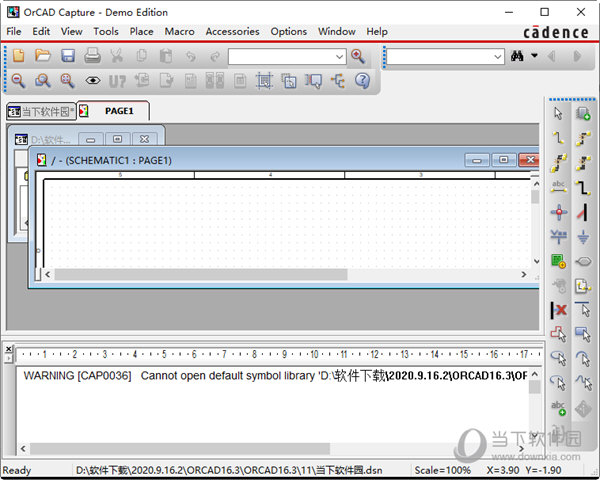Select the Place Bezier curve tool
Screen dimensions: 600x480
pos(583,383)
